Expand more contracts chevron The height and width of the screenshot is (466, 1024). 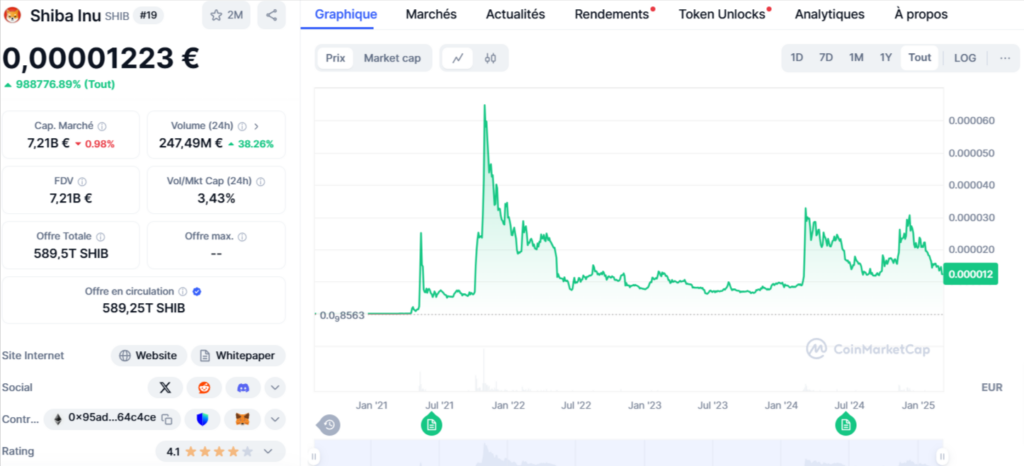(x=275, y=419)
